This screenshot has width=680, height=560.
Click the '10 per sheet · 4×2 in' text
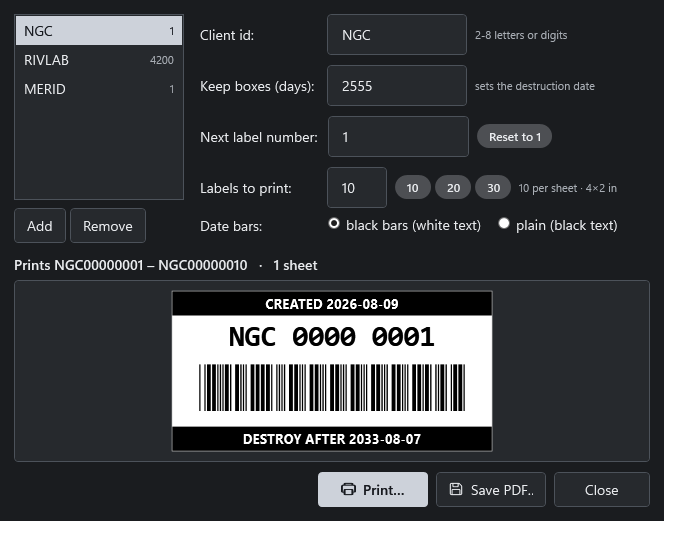point(567,188)
